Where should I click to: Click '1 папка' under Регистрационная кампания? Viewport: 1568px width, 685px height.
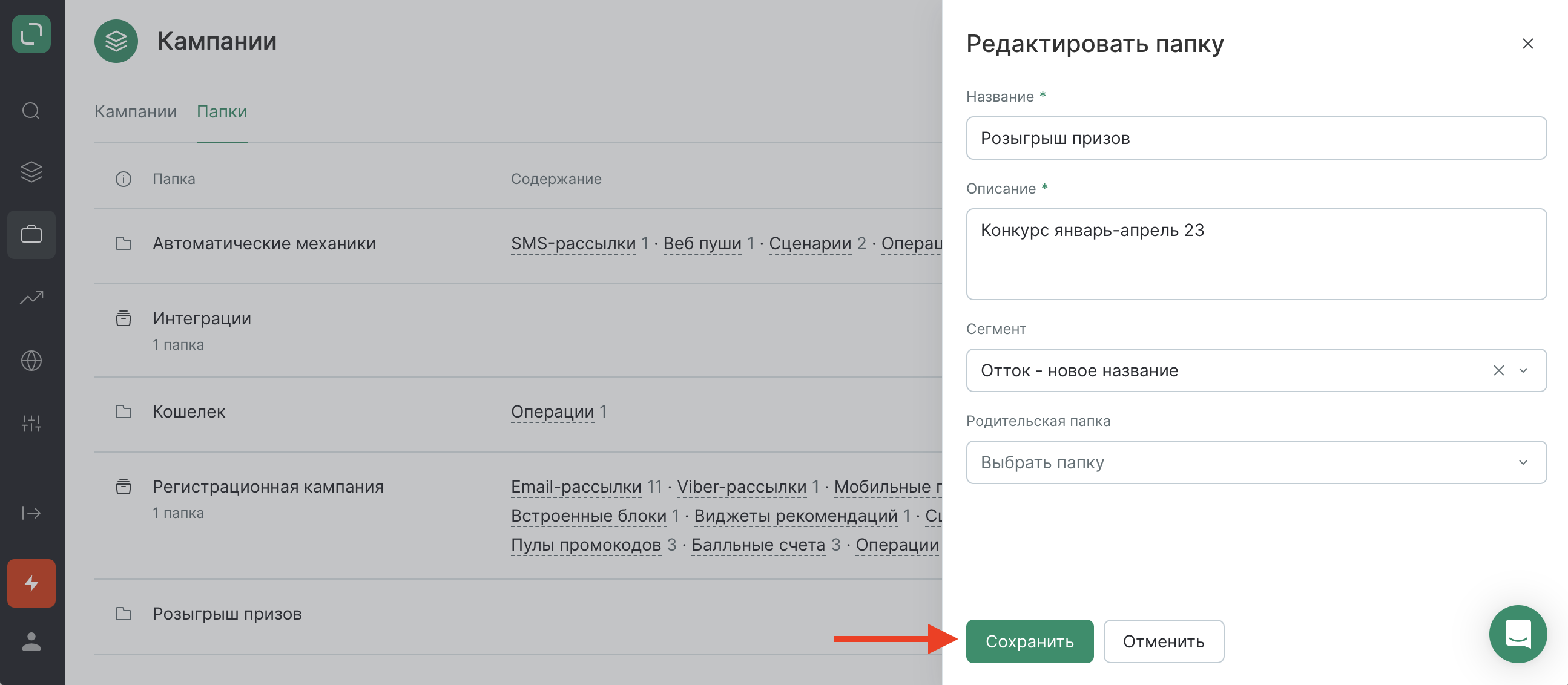178,513
